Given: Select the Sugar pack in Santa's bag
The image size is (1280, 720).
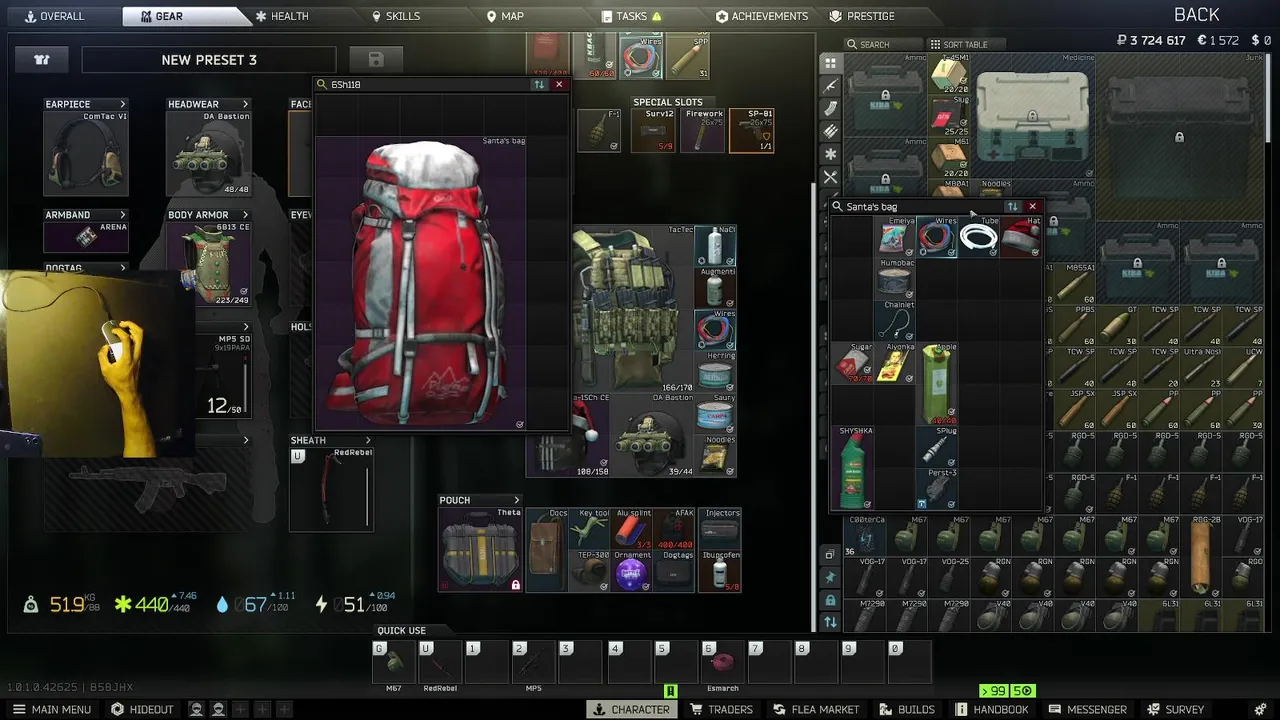Looking at the screenshot, I should (x=853, y=363).
